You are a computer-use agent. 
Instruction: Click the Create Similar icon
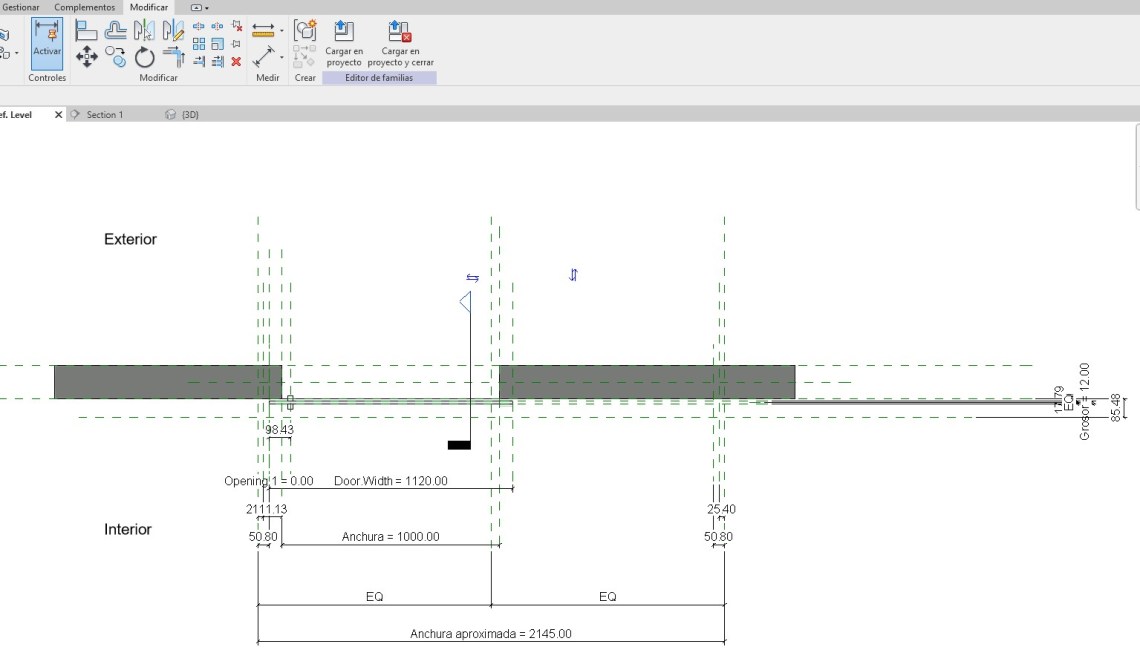305,30
